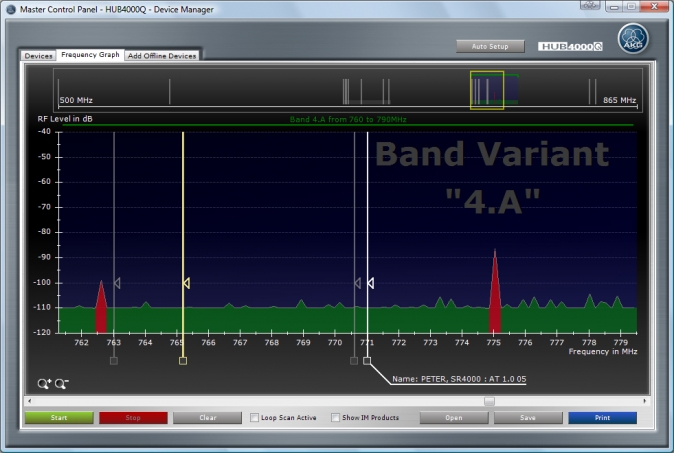Click the red peak near 762.6 MHz

tap(101, 309)
